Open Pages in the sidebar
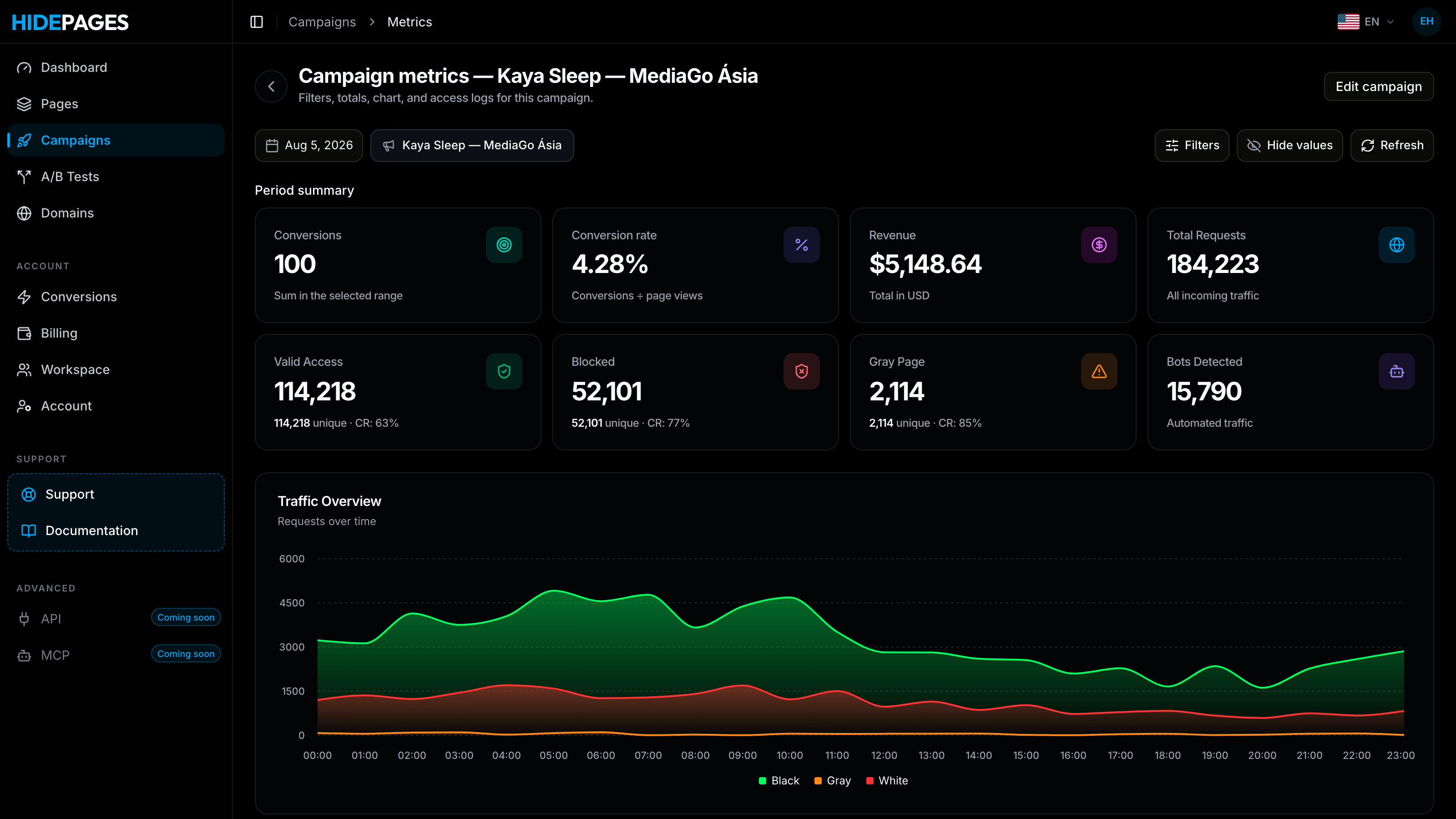This screenshot has height=819, width=1456. [x=116, y=104]
